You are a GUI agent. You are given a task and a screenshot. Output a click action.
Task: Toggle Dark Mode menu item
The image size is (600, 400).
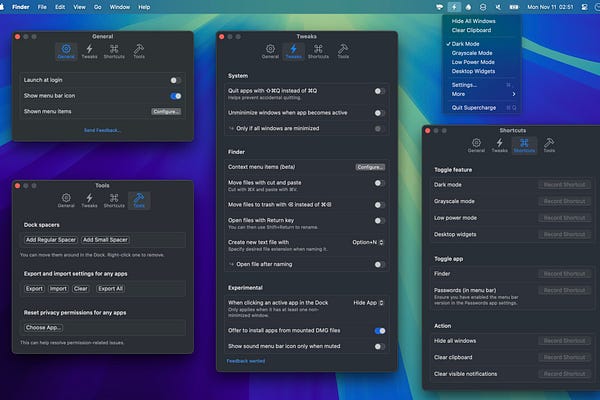[x=483, y=44]
